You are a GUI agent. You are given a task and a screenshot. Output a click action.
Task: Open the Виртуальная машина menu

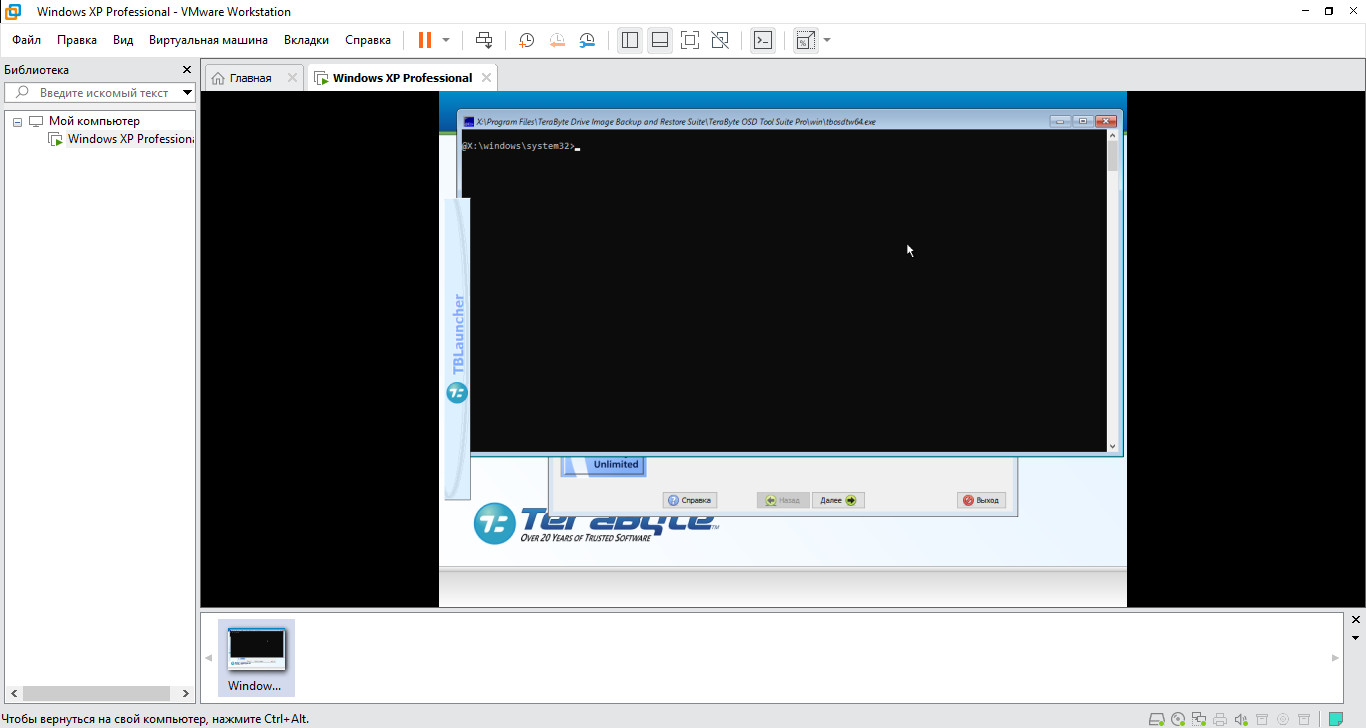pos(208,40)
